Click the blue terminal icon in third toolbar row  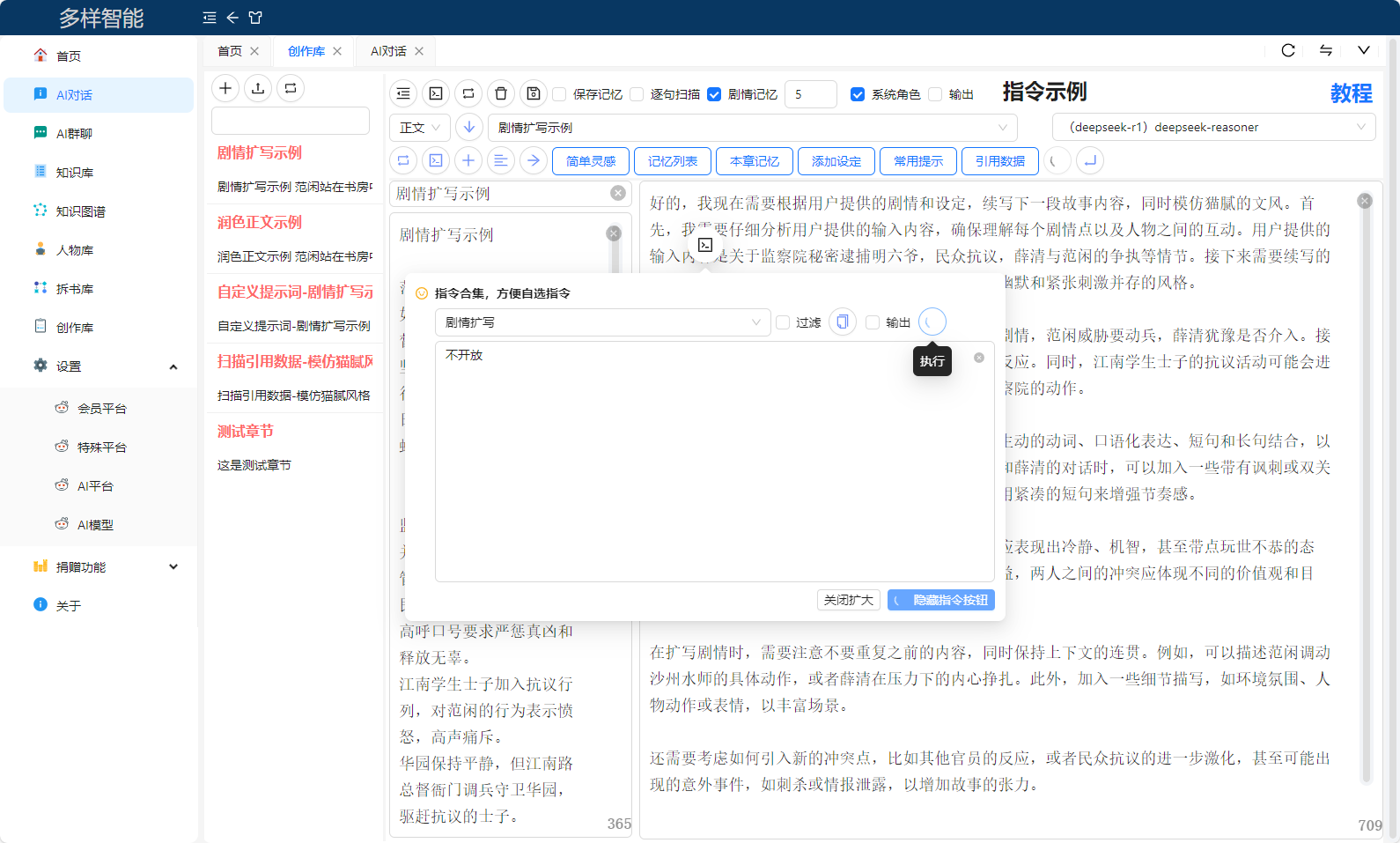tap(436, 160)
